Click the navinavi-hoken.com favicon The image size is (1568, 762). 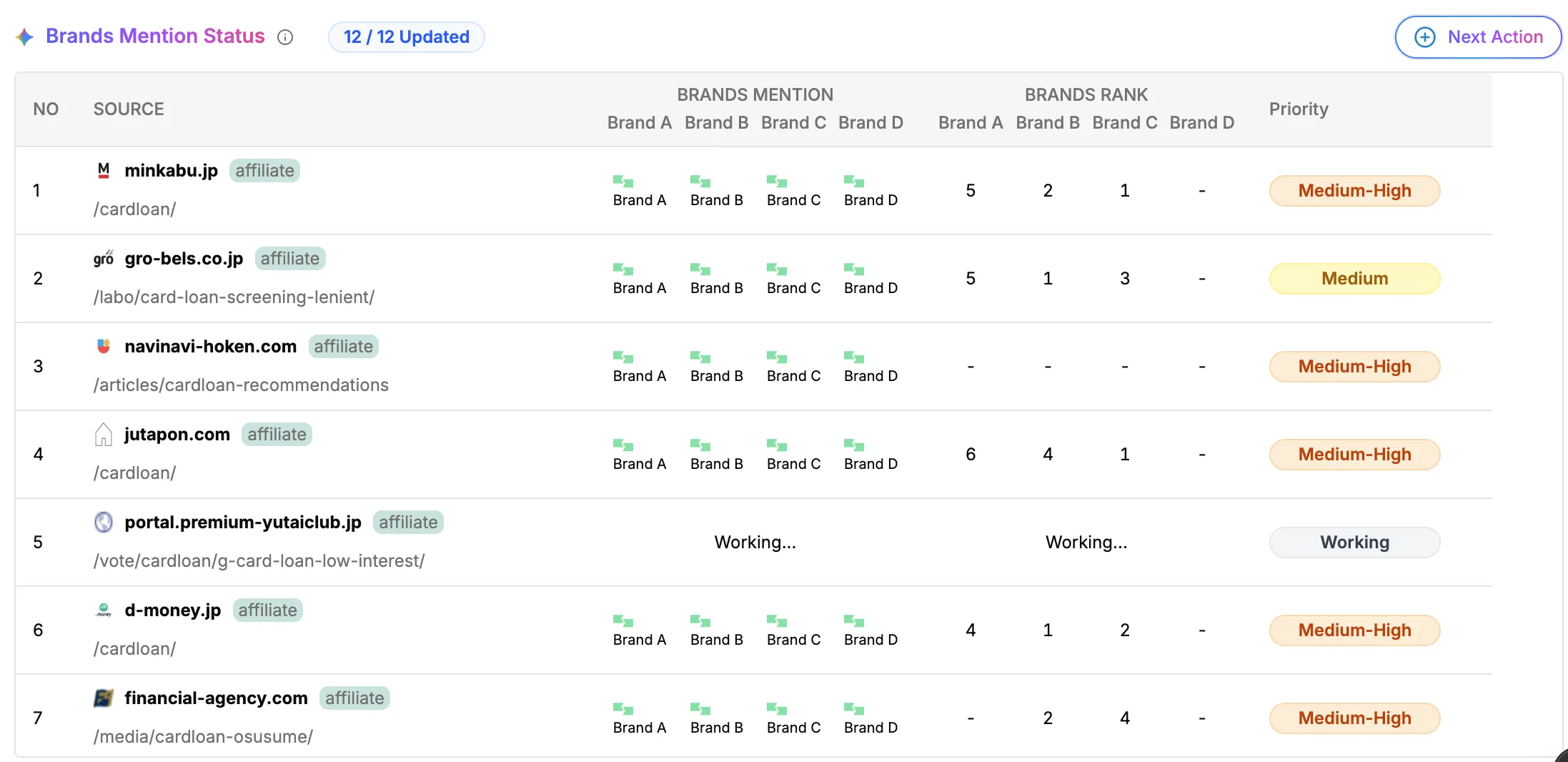[x=104, y=346]
